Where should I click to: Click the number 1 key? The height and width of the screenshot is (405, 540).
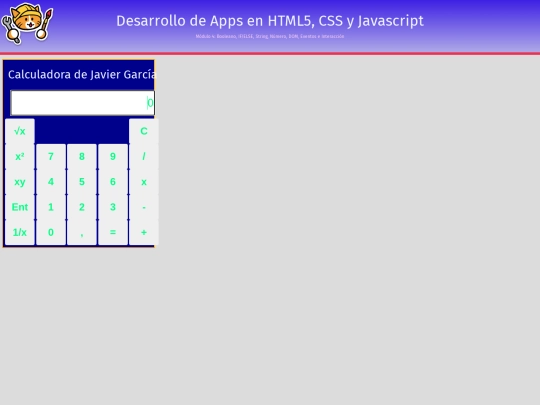pyautogui.click(x=51, y=207)
